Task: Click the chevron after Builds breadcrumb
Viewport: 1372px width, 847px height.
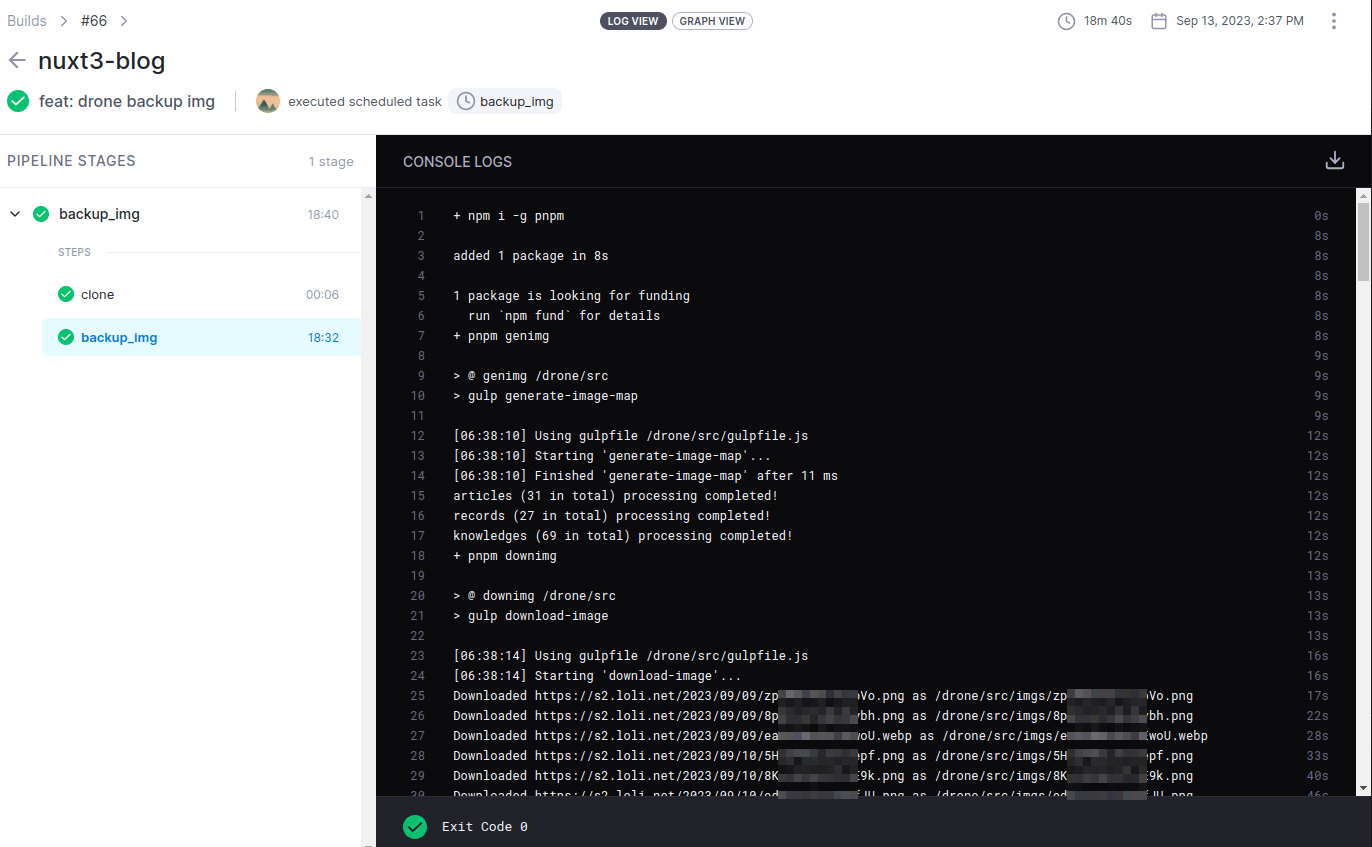Action: point(62,21)
